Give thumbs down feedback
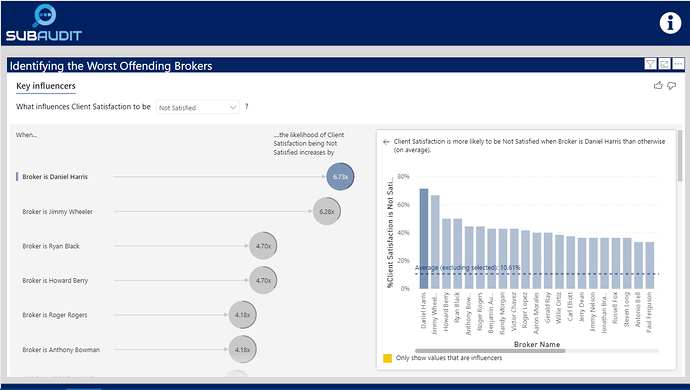The image size is (690, 390). 672,85
